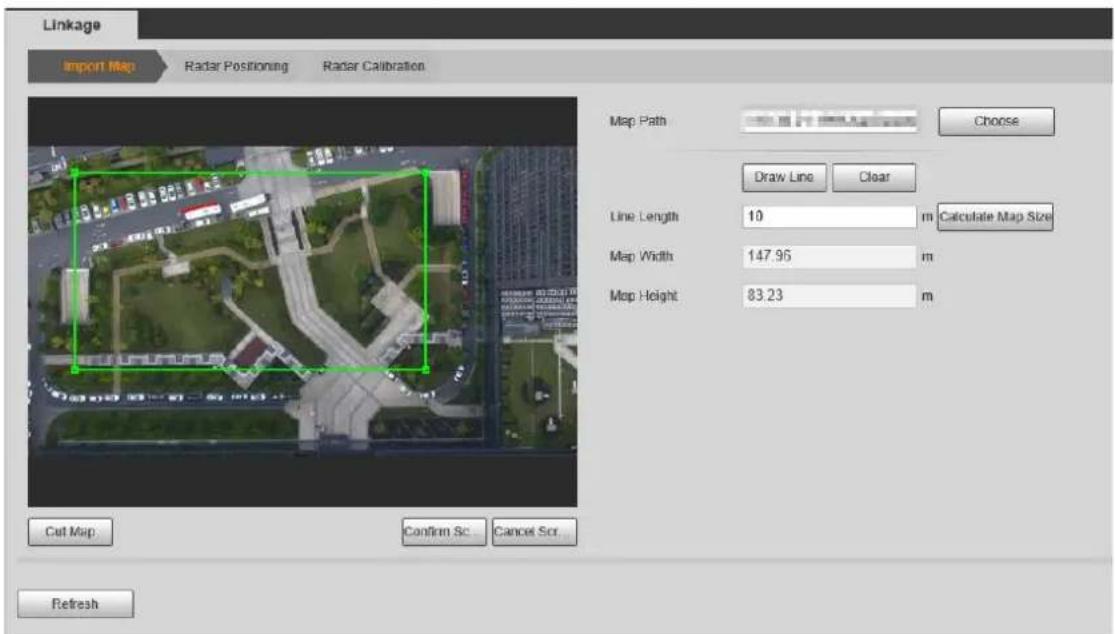The height and width of the screenshot is (634, 1115).
Task: Click the Map Path field
Action: tap(828, 121)
